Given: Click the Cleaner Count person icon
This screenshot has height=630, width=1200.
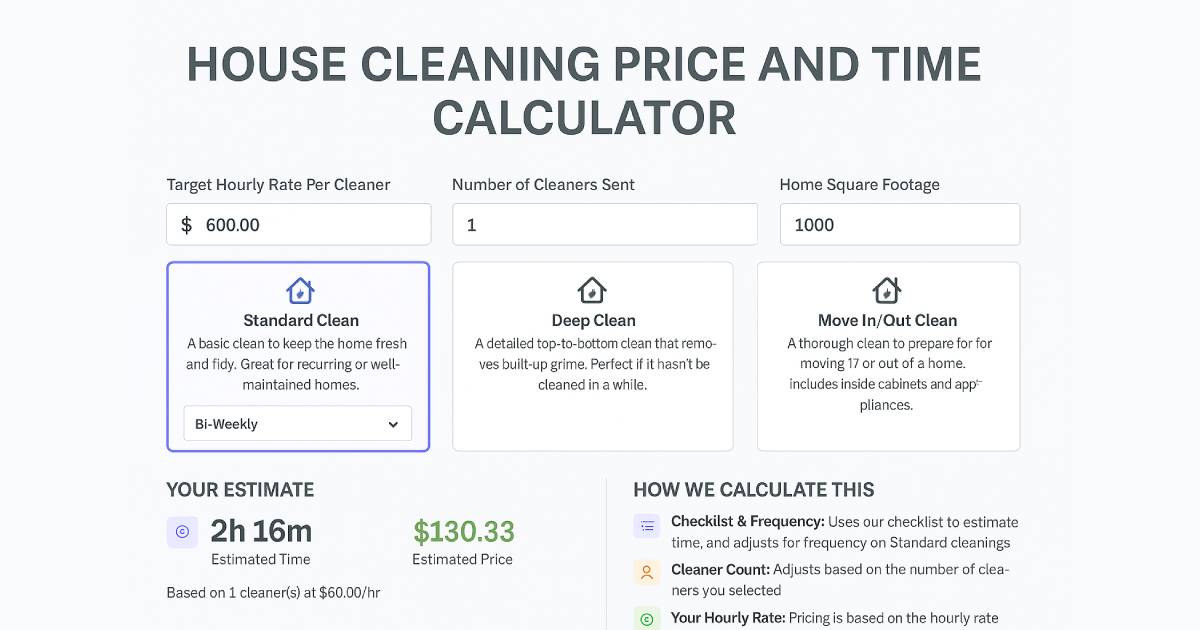Looking at the screenshot, I should point(646,573).
